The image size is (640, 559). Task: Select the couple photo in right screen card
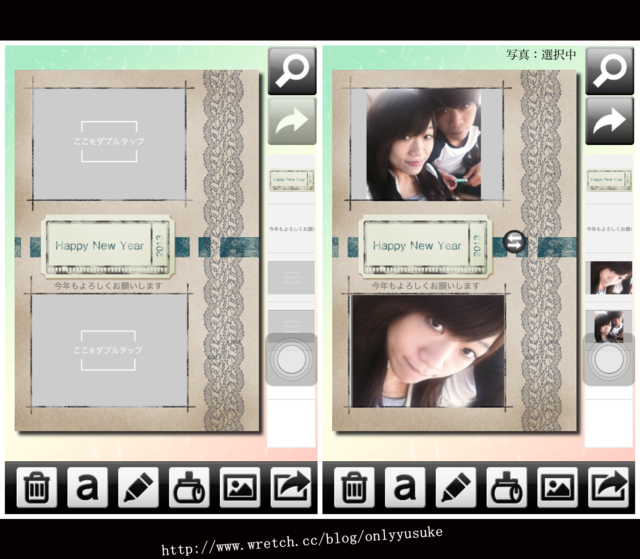coord(423,143)
